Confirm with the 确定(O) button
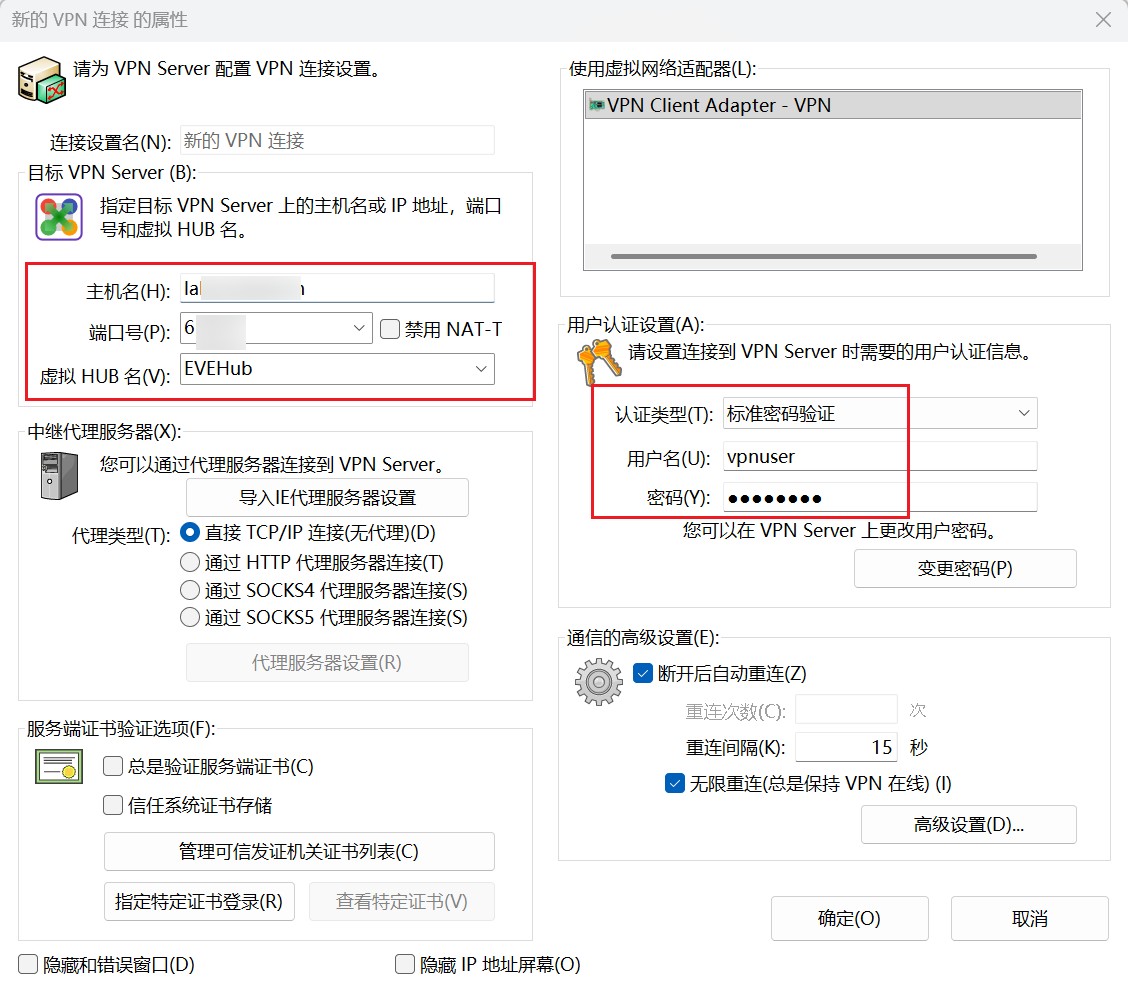Screen dimensions: 1128x984 (850, 919)
